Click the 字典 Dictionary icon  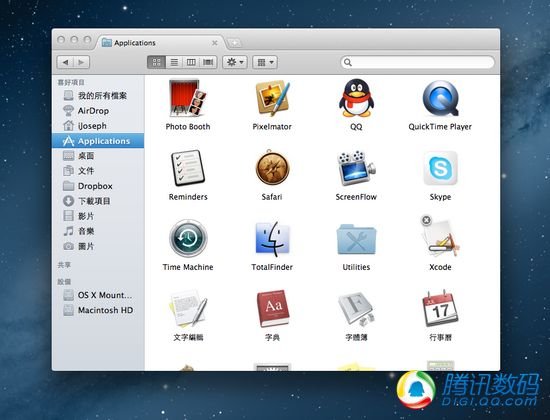coord(273,308)
